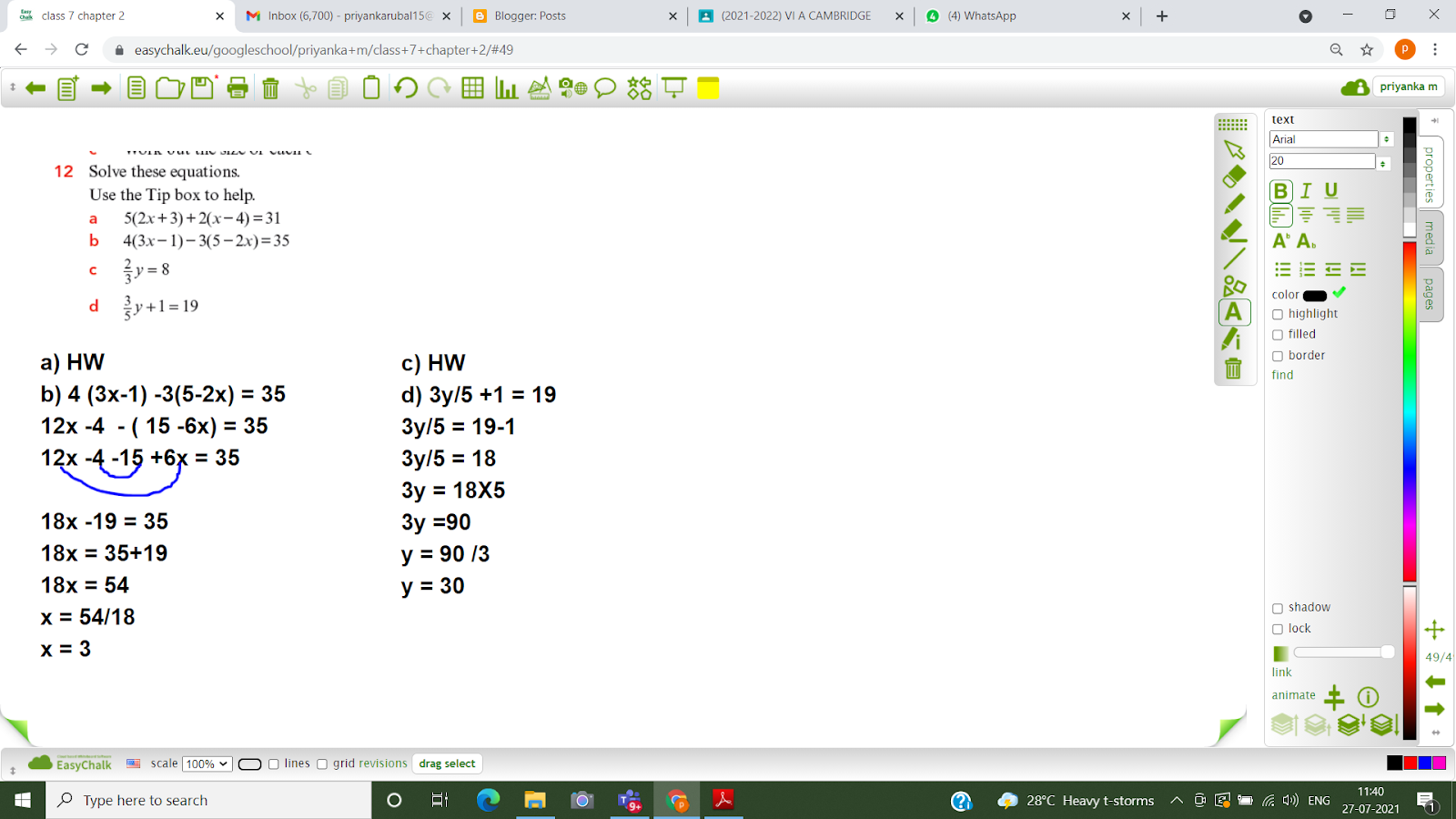Open the properties side tab
Viewport: 1456px width, 819px height.
(x=1430, y=175)
